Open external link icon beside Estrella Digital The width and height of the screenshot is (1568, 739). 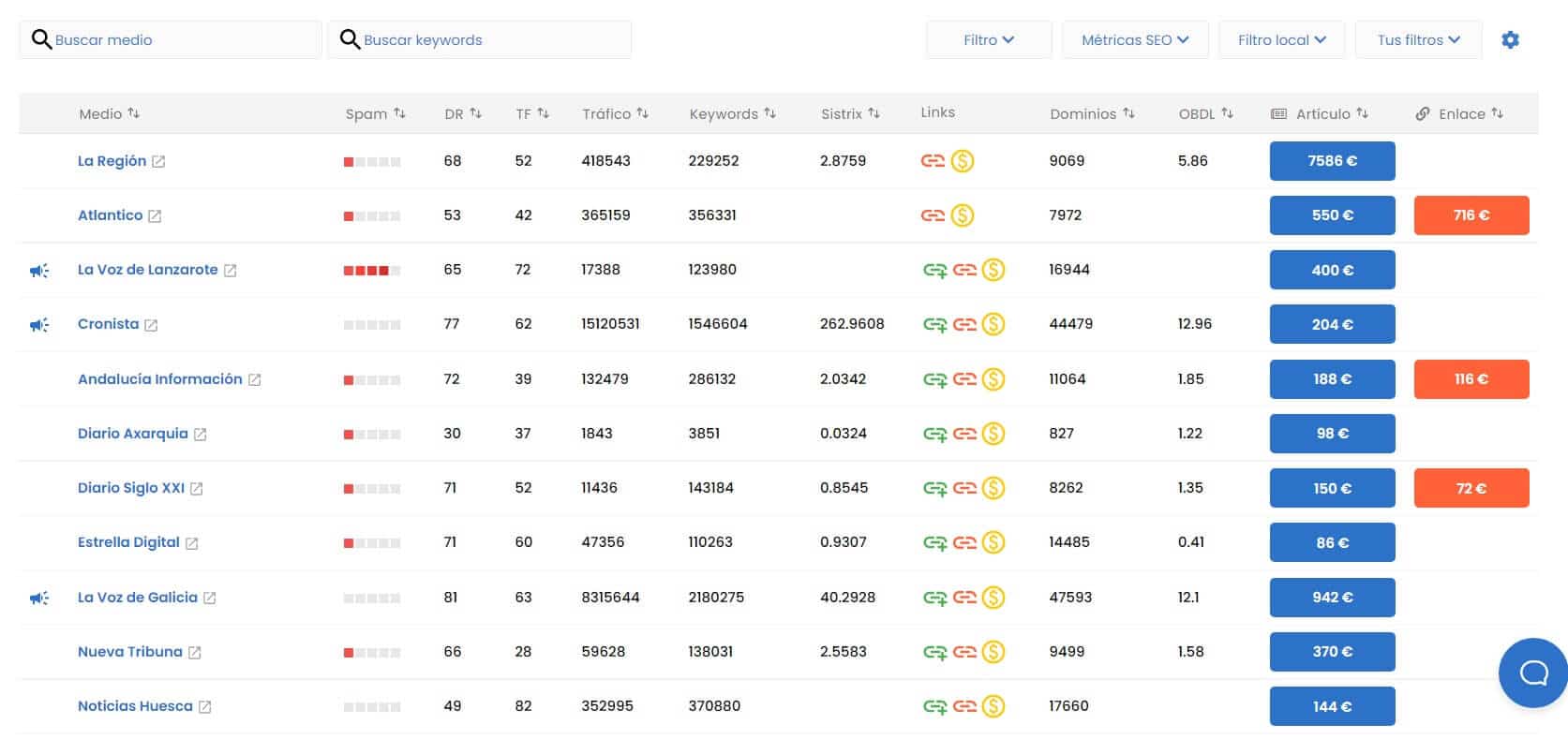point(191,543)
